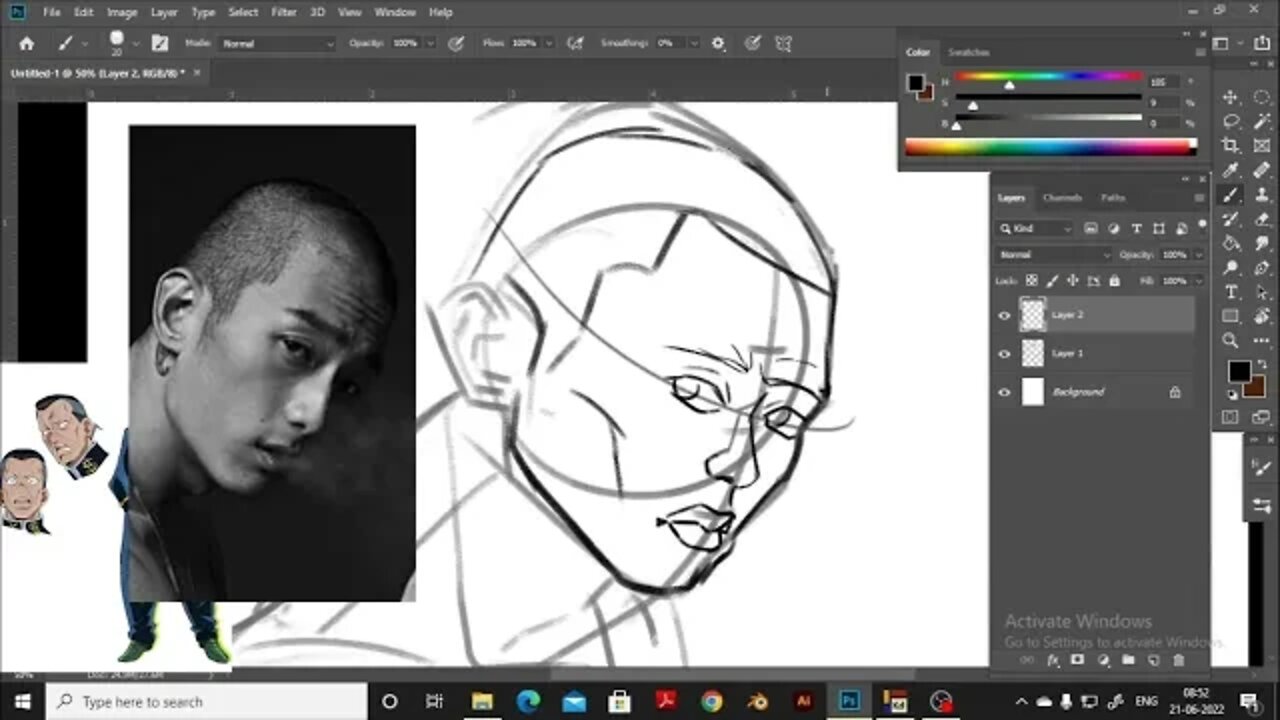Toggle lock all padlock icon
The height and width of the screenshot is (720, 1280).
[1114, 281]
